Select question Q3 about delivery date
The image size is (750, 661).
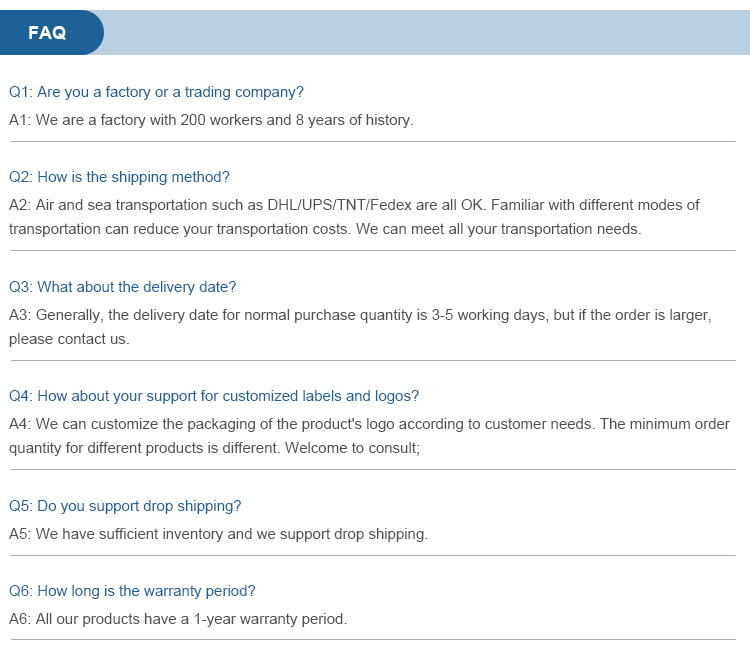122,287
